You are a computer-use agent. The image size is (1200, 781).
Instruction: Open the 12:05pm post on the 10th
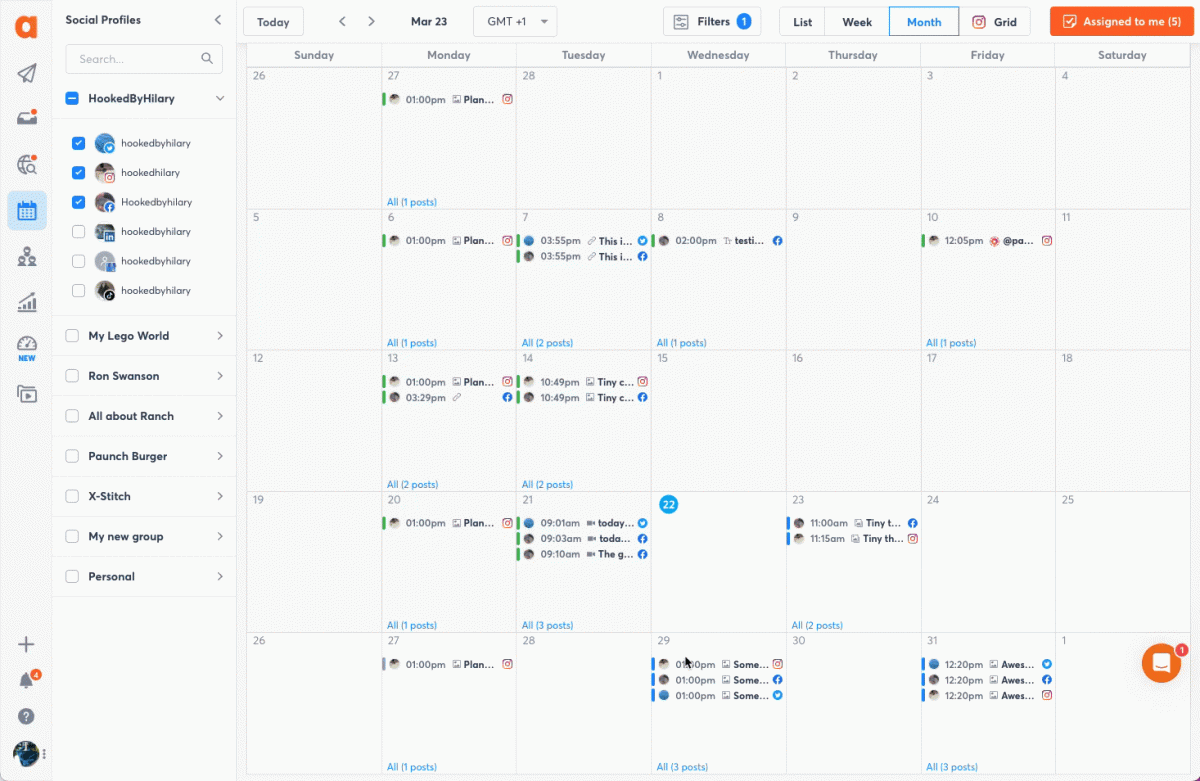[x=987, y=241]
